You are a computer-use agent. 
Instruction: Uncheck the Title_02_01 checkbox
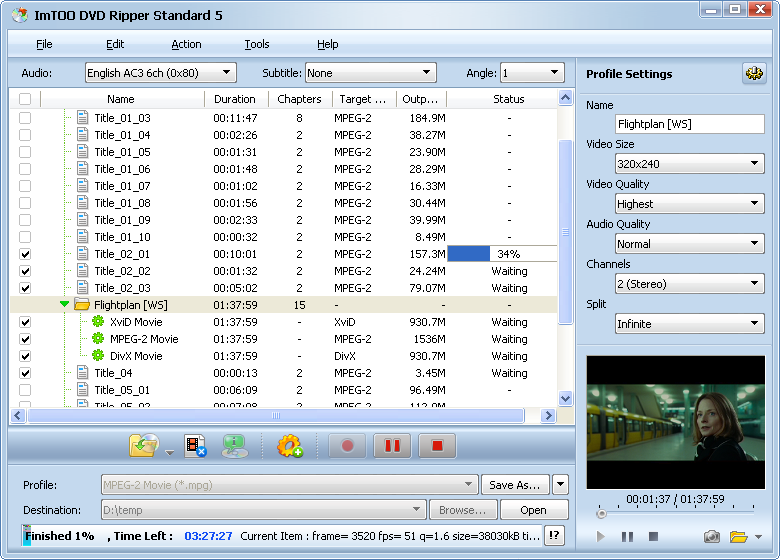point(25,254)
